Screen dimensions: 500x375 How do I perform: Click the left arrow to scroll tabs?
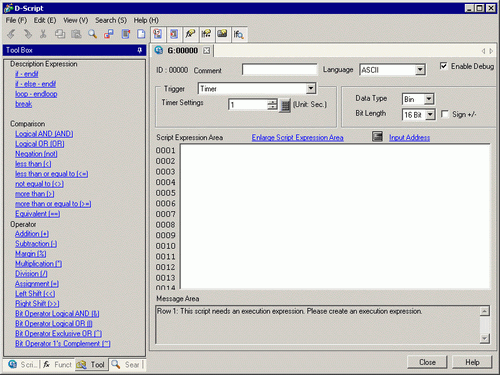point(483,51)
